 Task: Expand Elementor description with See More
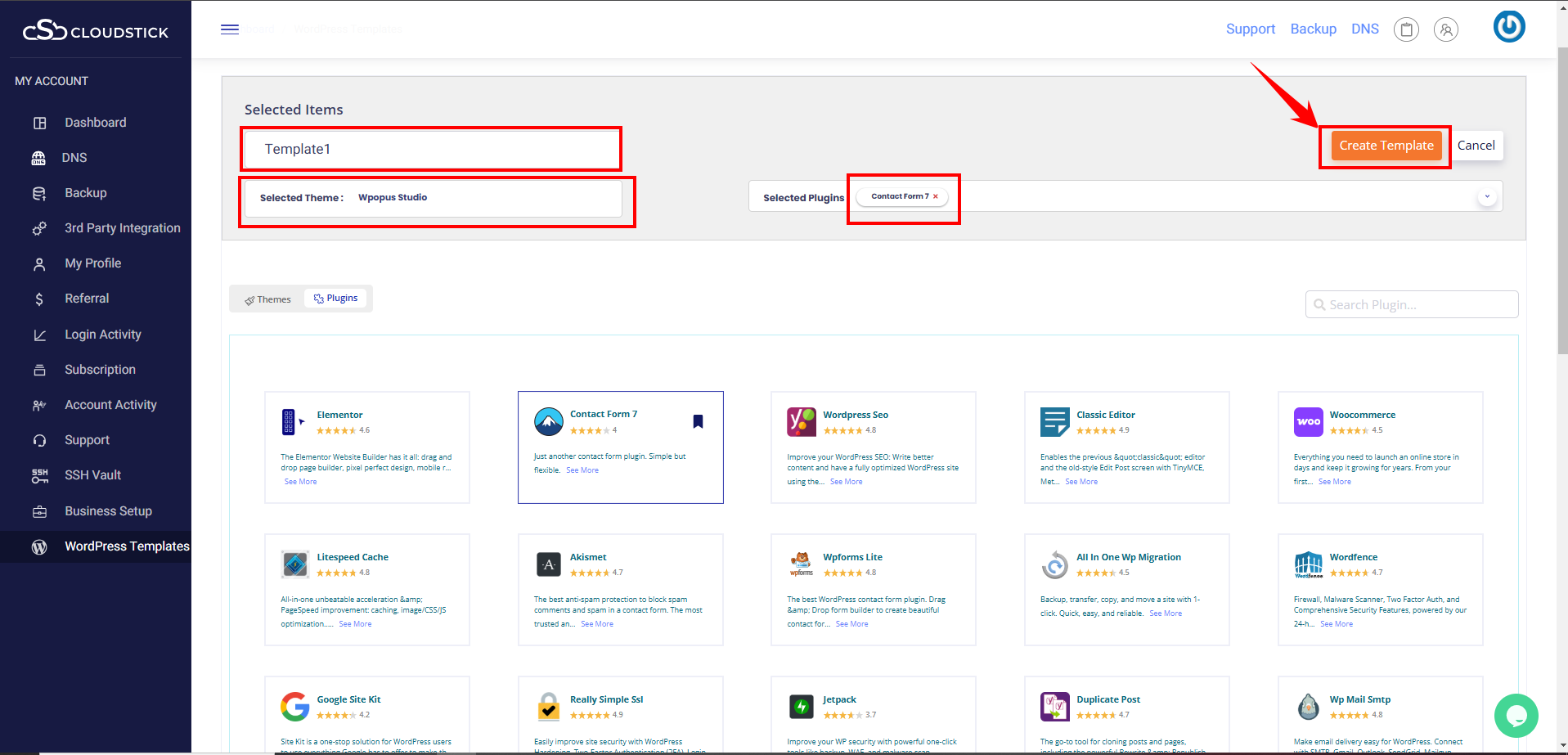300,482
